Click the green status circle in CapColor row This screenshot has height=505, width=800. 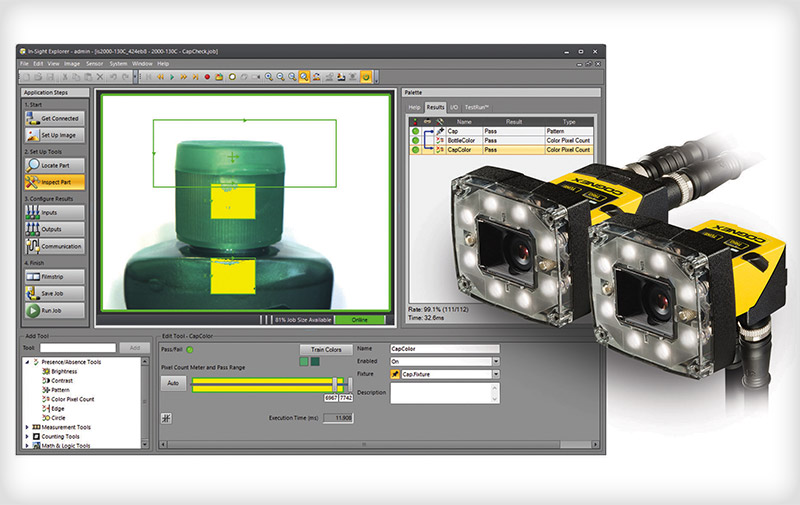pyautogui.click(x=415, y=150)
